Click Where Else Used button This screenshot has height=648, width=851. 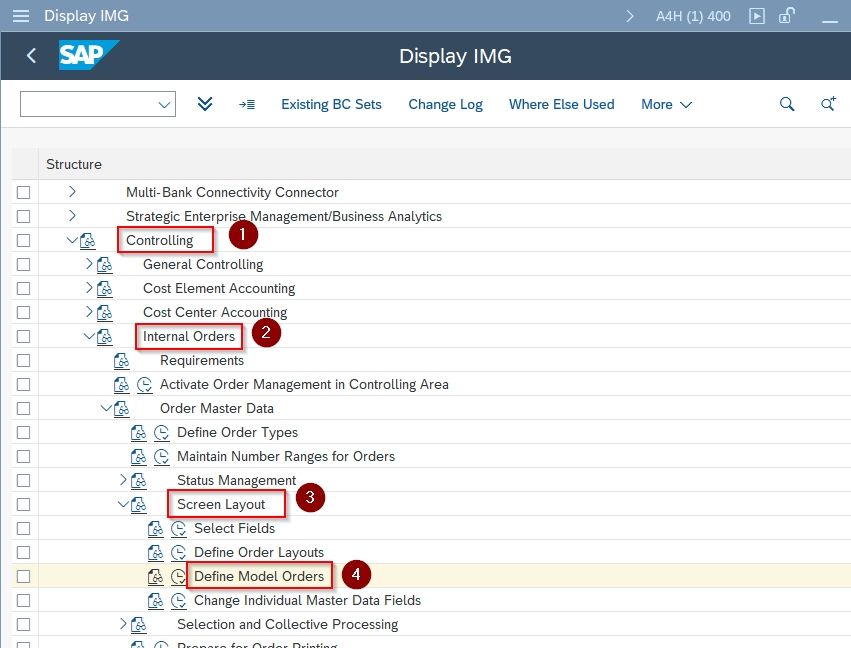[x=561, y=104]
